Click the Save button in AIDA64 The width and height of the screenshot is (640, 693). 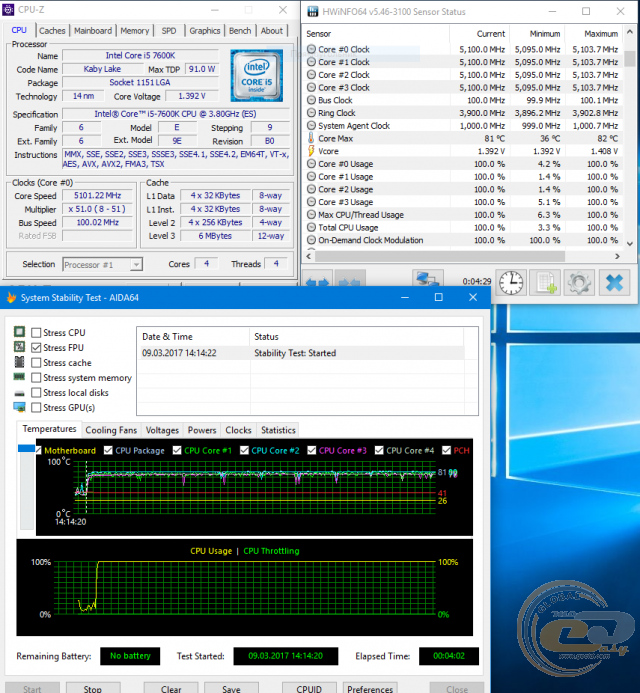point(231,688)
